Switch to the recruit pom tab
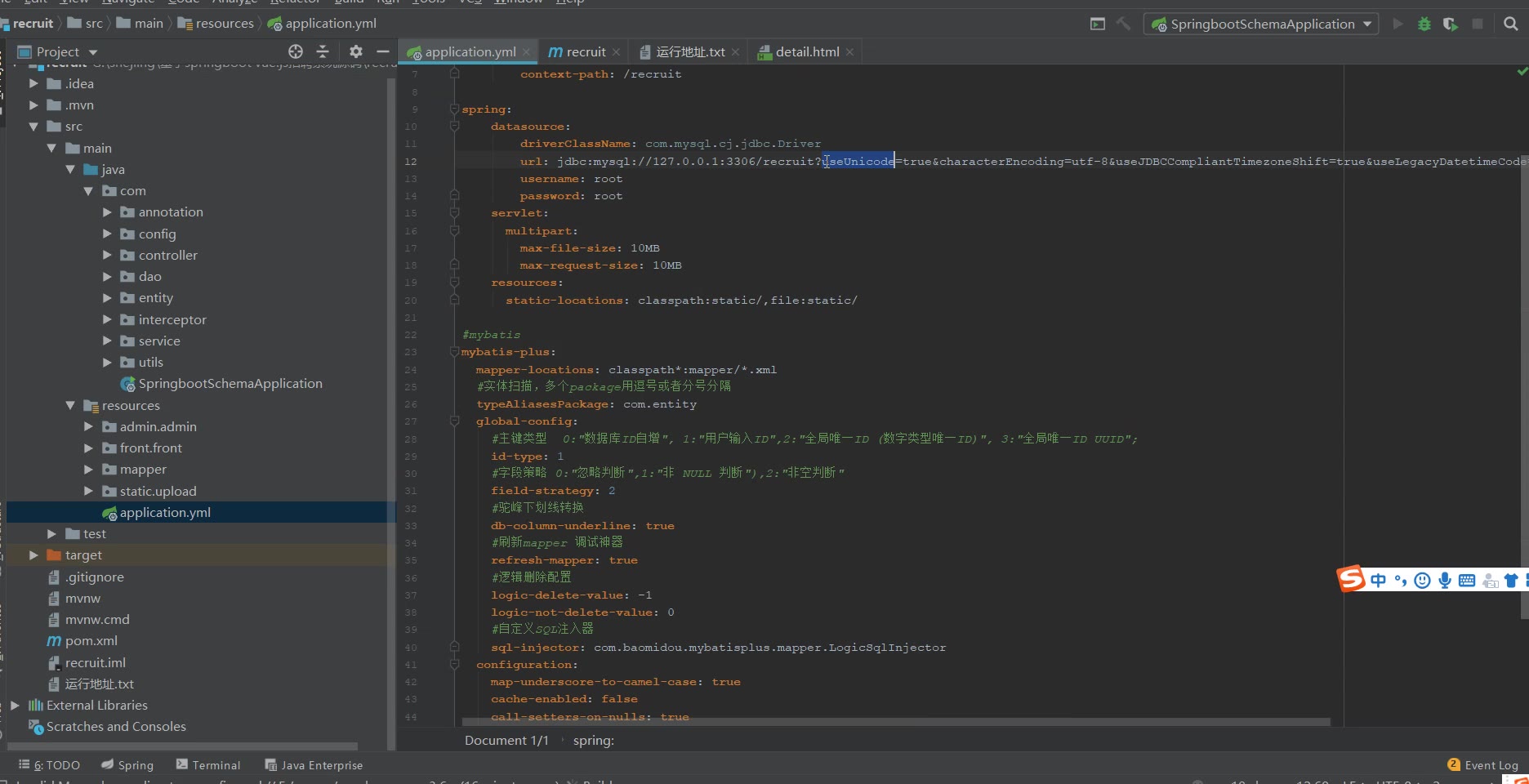1529x784 pixels. (x=585, y=51)
